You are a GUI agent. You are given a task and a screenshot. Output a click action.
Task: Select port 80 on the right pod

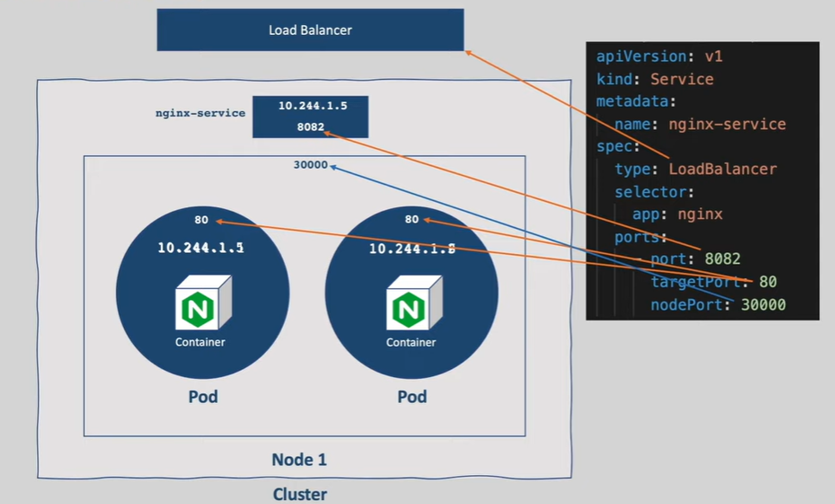coord(411,219)
